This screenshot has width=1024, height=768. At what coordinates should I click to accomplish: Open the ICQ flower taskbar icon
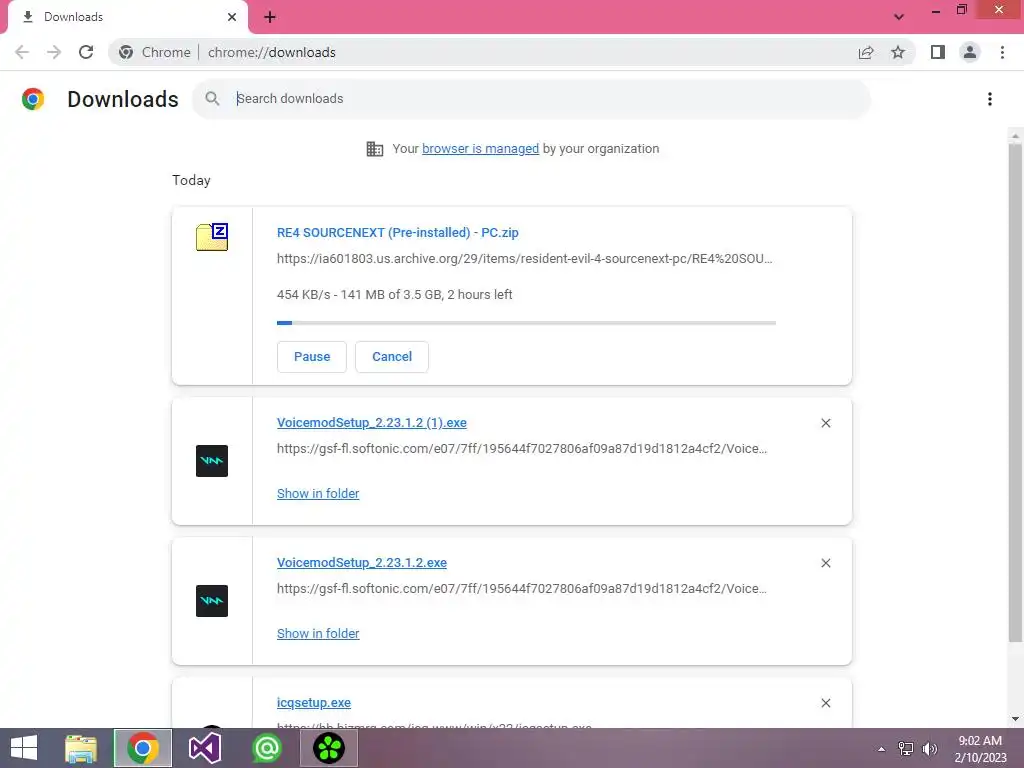coord(328,748)
